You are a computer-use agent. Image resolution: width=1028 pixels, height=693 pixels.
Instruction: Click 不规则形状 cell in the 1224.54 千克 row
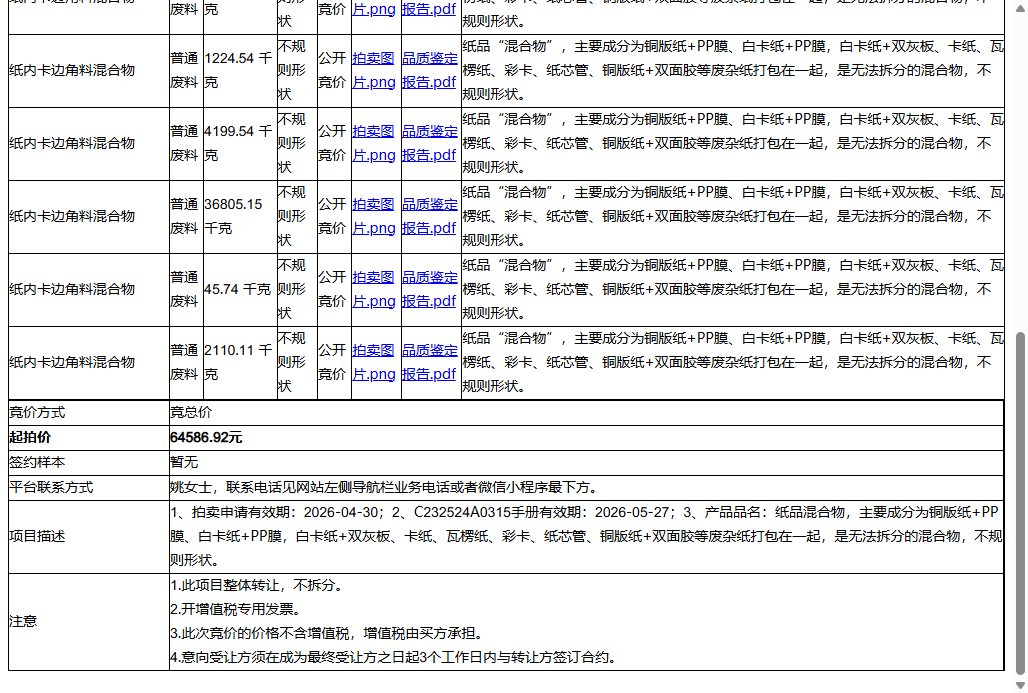(297, 71)
